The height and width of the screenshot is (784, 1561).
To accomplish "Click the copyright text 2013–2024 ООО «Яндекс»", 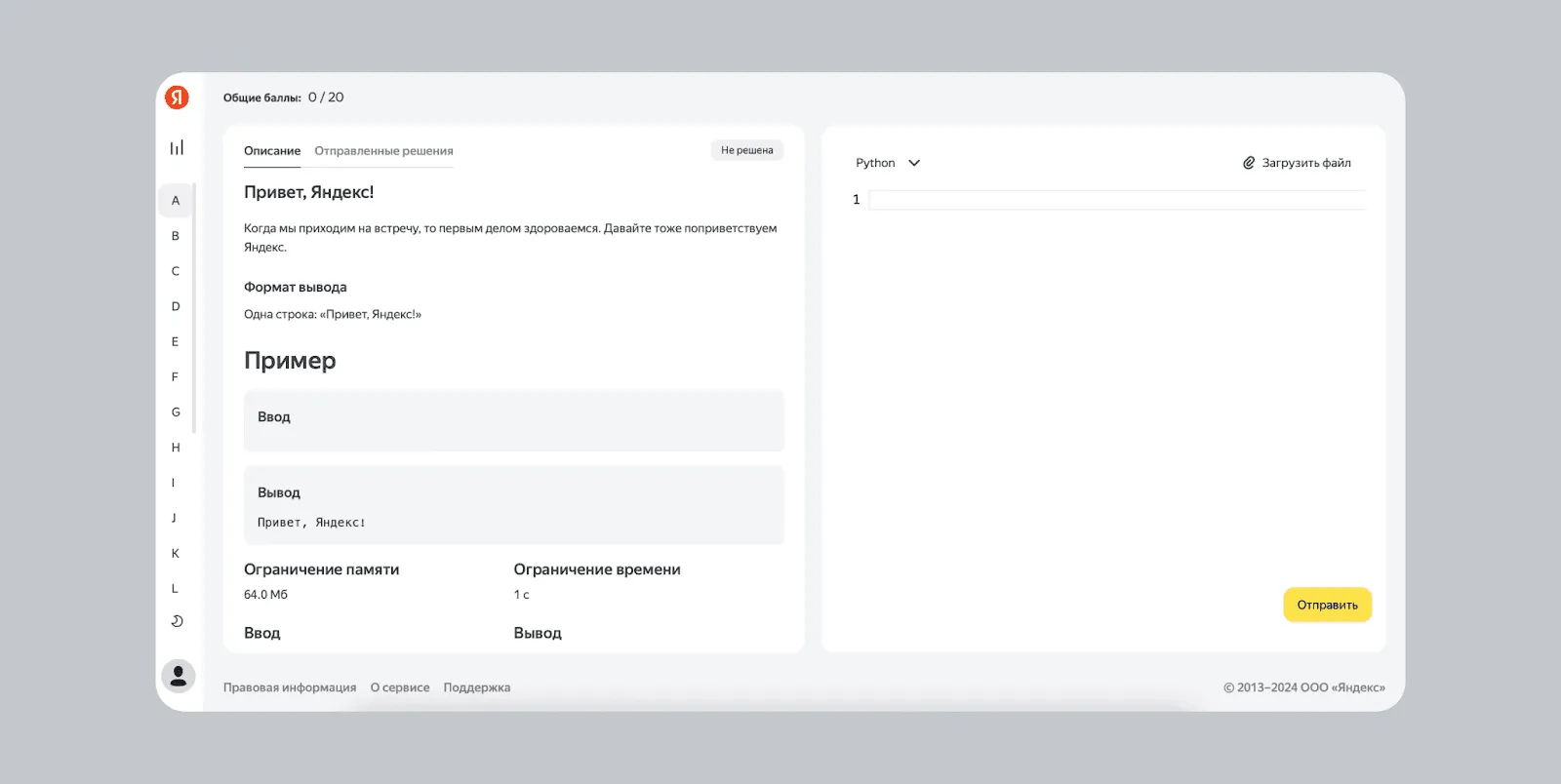I will click(1304, 687).
